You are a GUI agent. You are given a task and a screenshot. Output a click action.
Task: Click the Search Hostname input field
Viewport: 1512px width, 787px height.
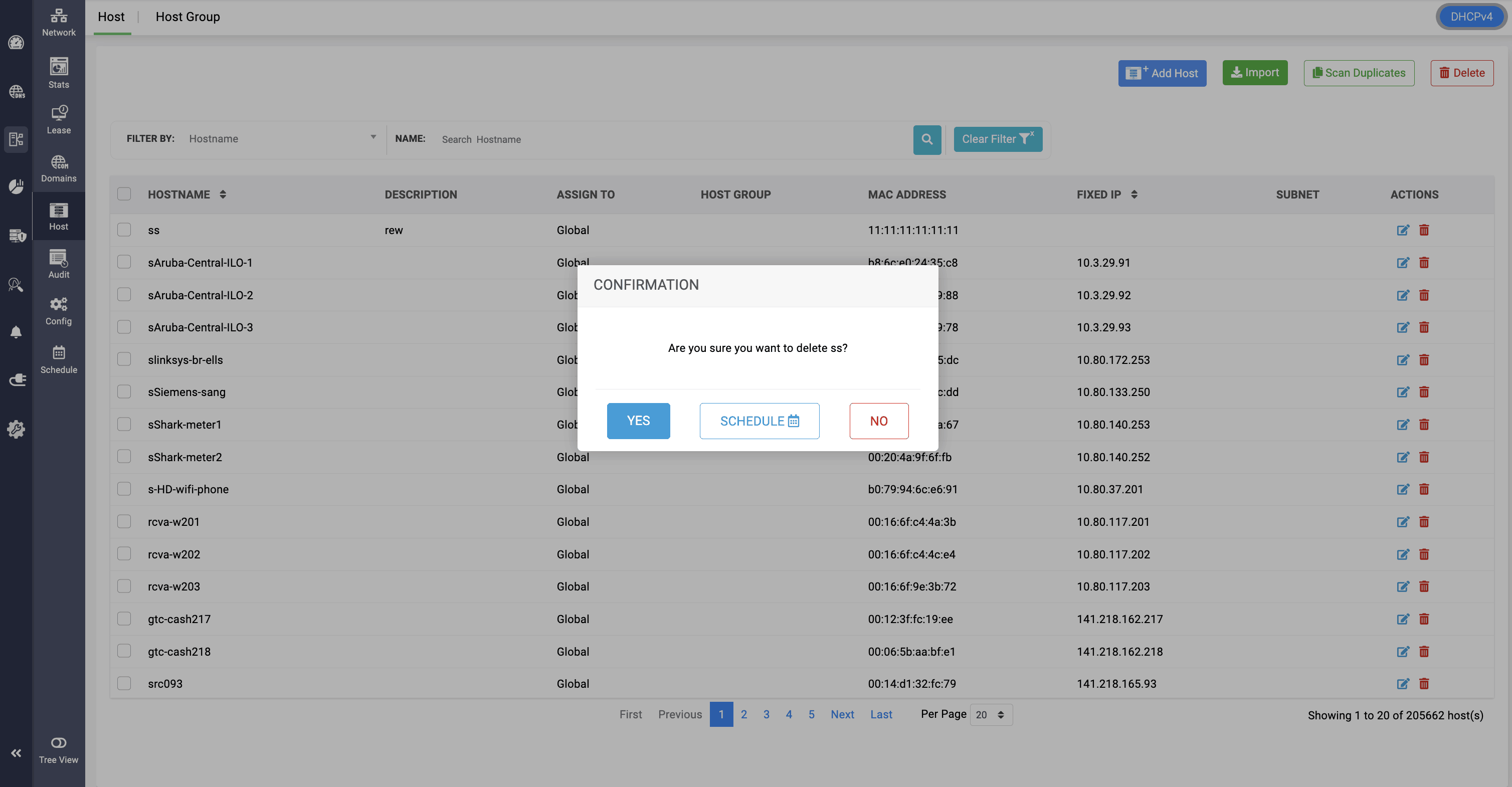(672, 139)
